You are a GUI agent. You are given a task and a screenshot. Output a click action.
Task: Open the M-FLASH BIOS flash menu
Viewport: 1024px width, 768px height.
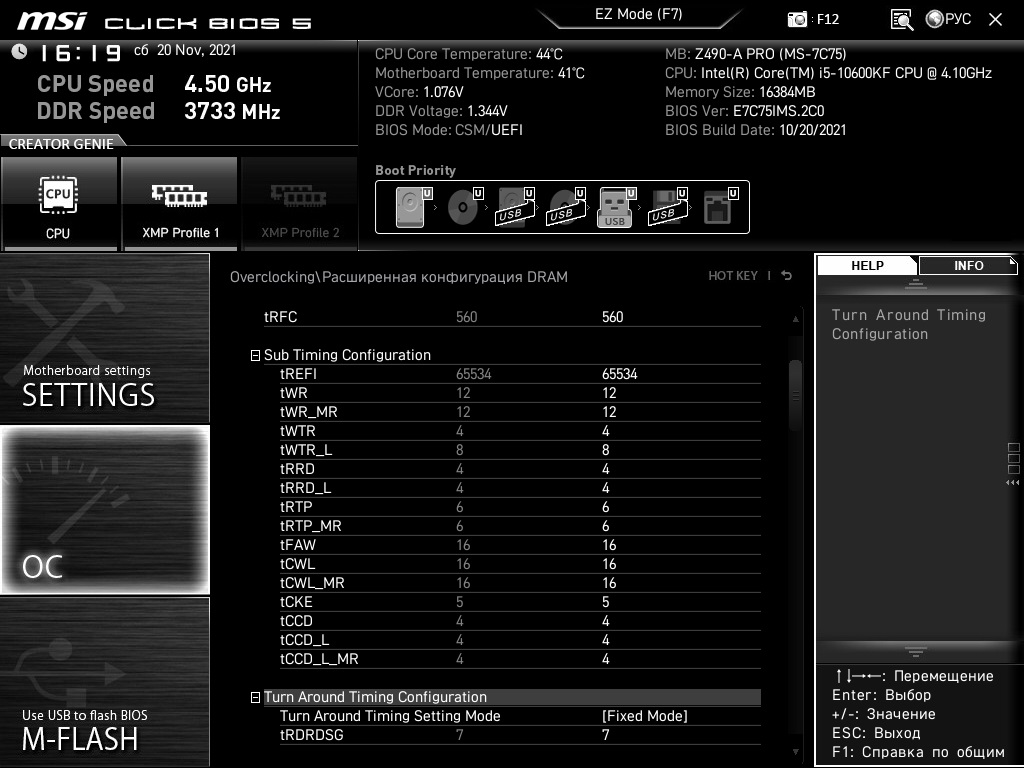[x=104, y=682]
